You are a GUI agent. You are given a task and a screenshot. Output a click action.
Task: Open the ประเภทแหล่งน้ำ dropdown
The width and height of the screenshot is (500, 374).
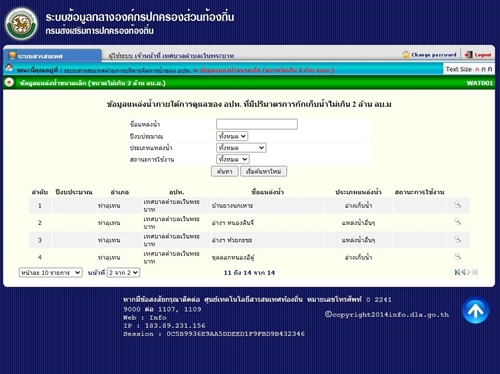(x=241, y=148)
